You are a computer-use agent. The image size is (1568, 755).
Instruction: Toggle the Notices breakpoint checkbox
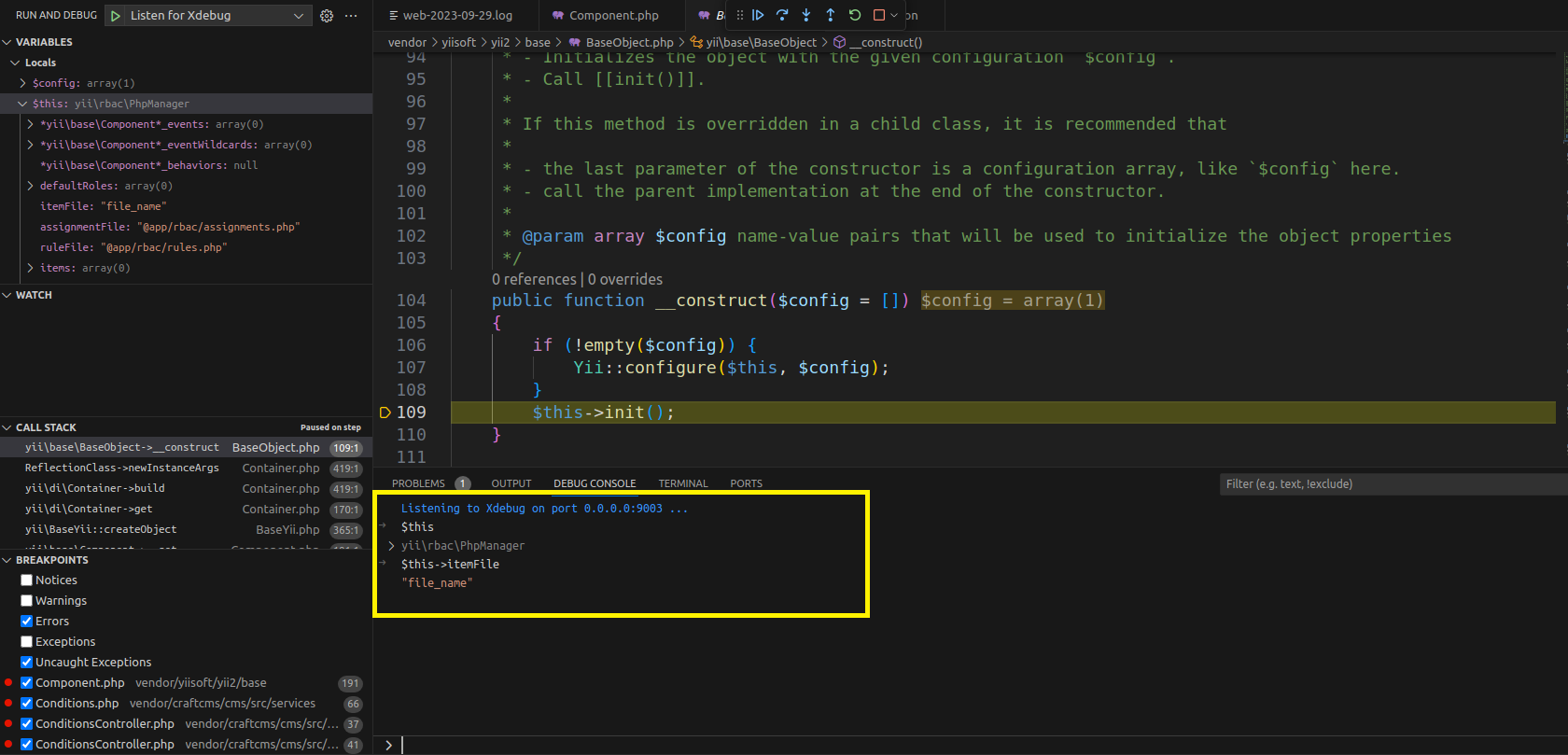(x=27, y=580)
